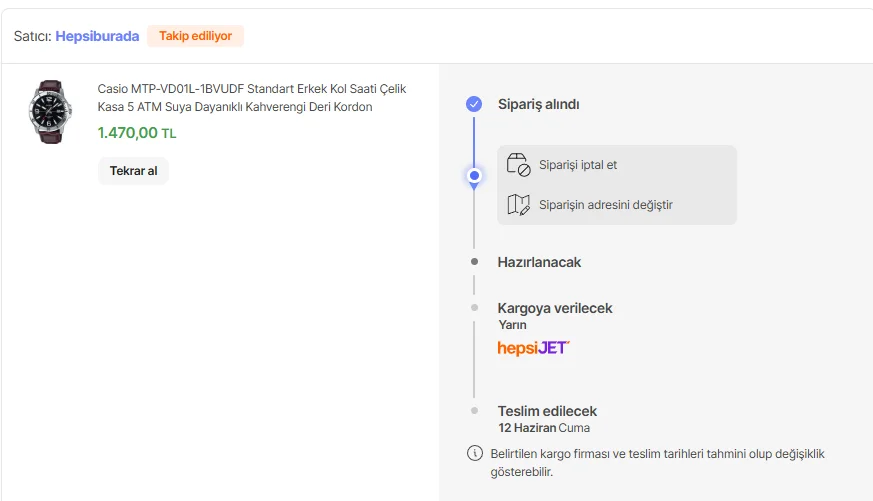
Task: Click the cancel order package icon
Action: [518, 165]
